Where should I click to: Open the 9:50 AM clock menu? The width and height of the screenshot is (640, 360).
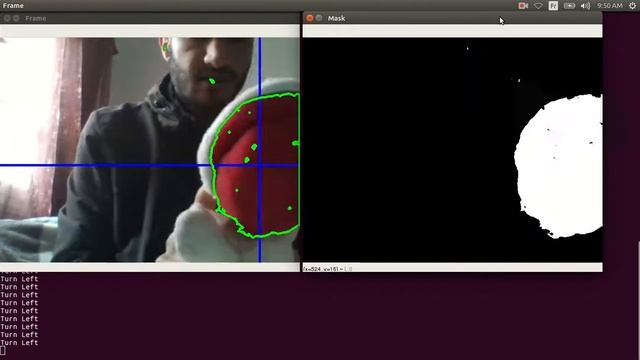coord(609,6)
